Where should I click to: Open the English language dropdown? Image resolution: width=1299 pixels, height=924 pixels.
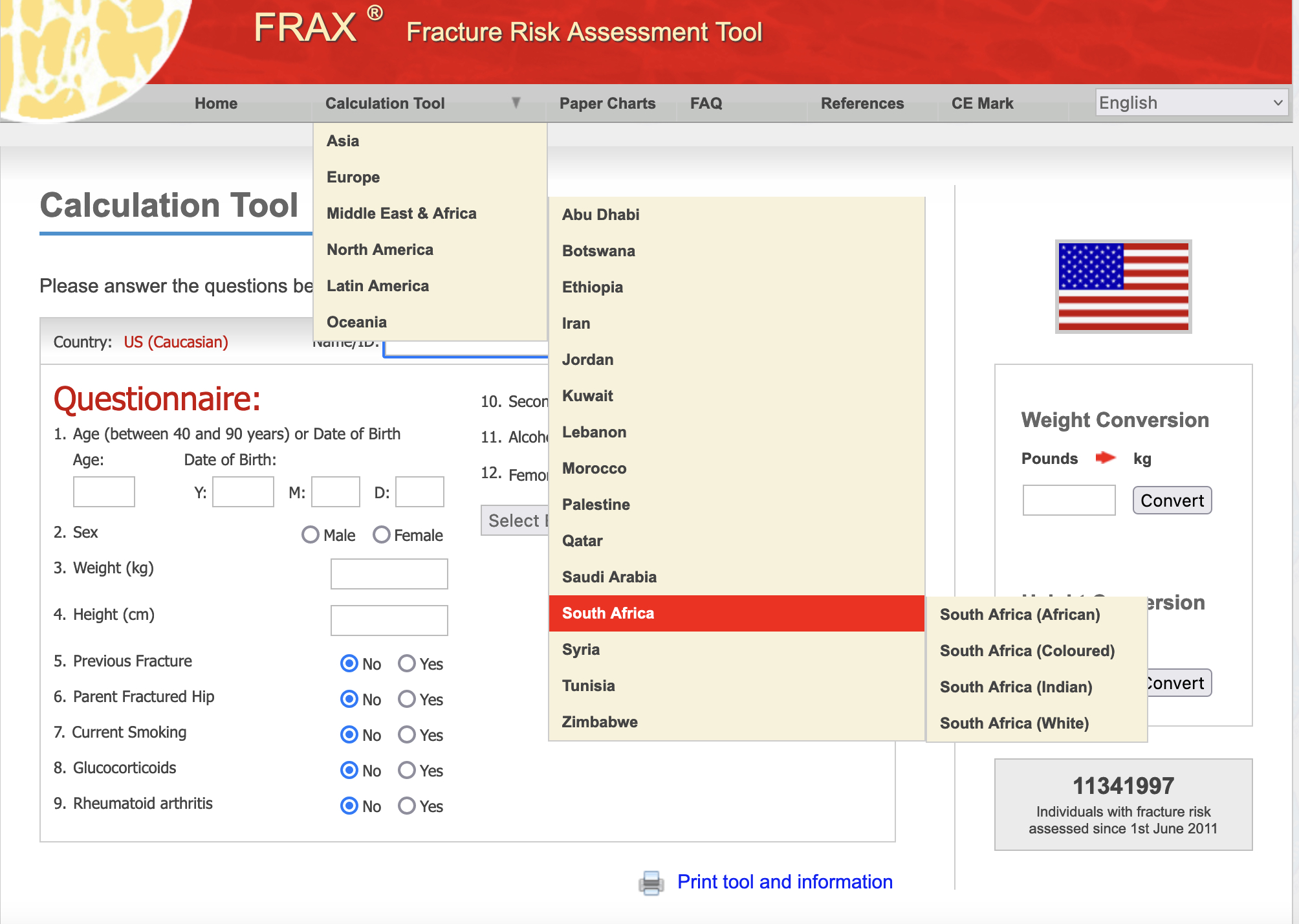pyautogui.click(x=1192, y=103)
